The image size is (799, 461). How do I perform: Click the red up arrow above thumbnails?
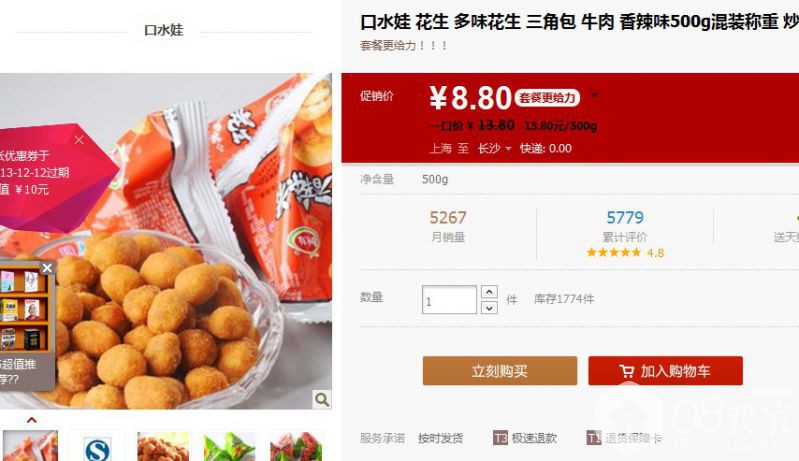[32, 420]
